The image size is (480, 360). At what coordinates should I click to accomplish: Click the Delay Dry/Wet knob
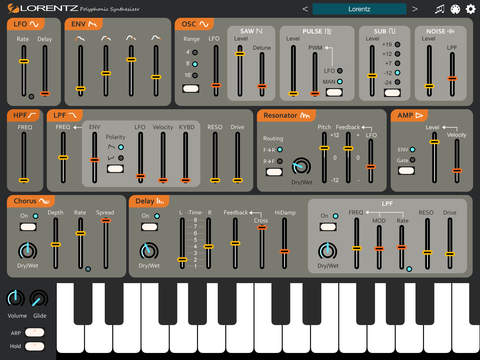pos(149,251)
